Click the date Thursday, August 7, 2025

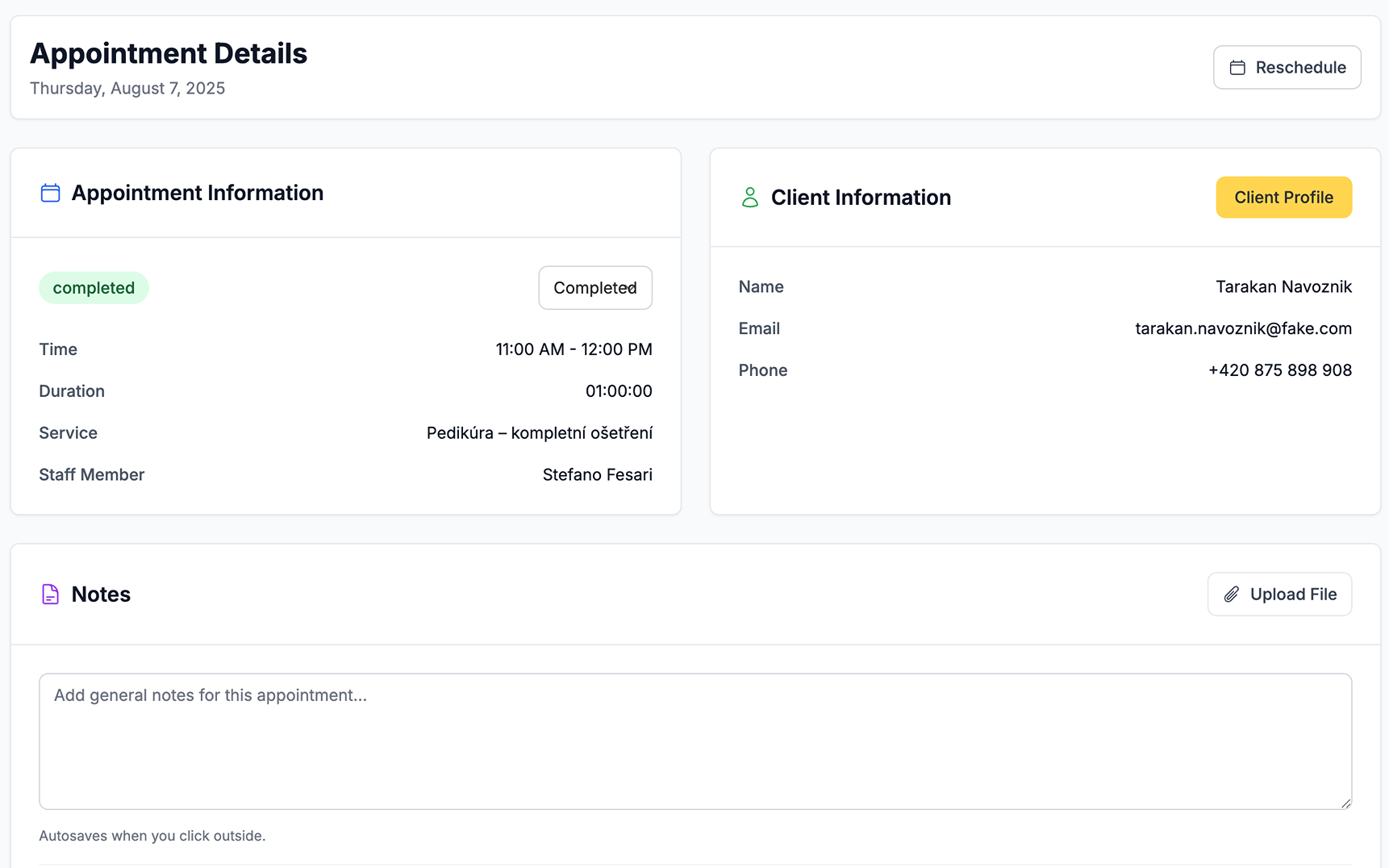coord(127,88)
